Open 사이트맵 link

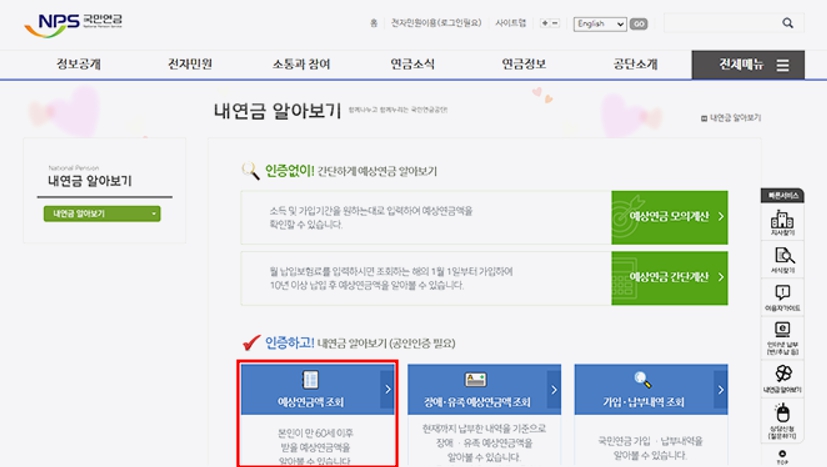point(511,23)
